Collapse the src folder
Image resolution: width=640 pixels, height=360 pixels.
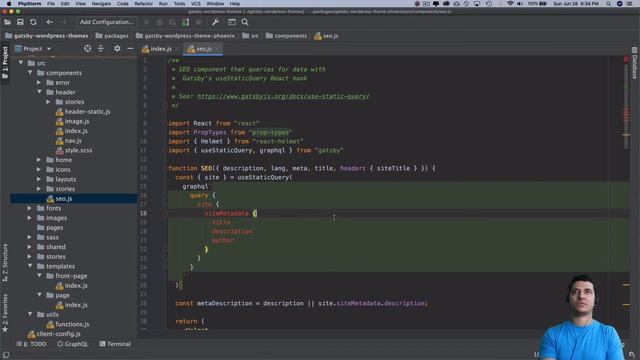(20, 63)
